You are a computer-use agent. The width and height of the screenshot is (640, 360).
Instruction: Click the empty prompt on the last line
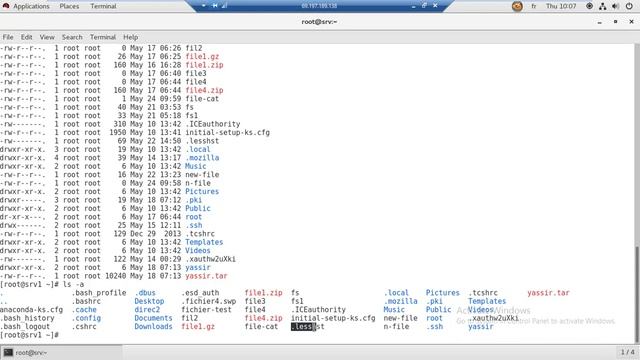(x=29, y=335)
